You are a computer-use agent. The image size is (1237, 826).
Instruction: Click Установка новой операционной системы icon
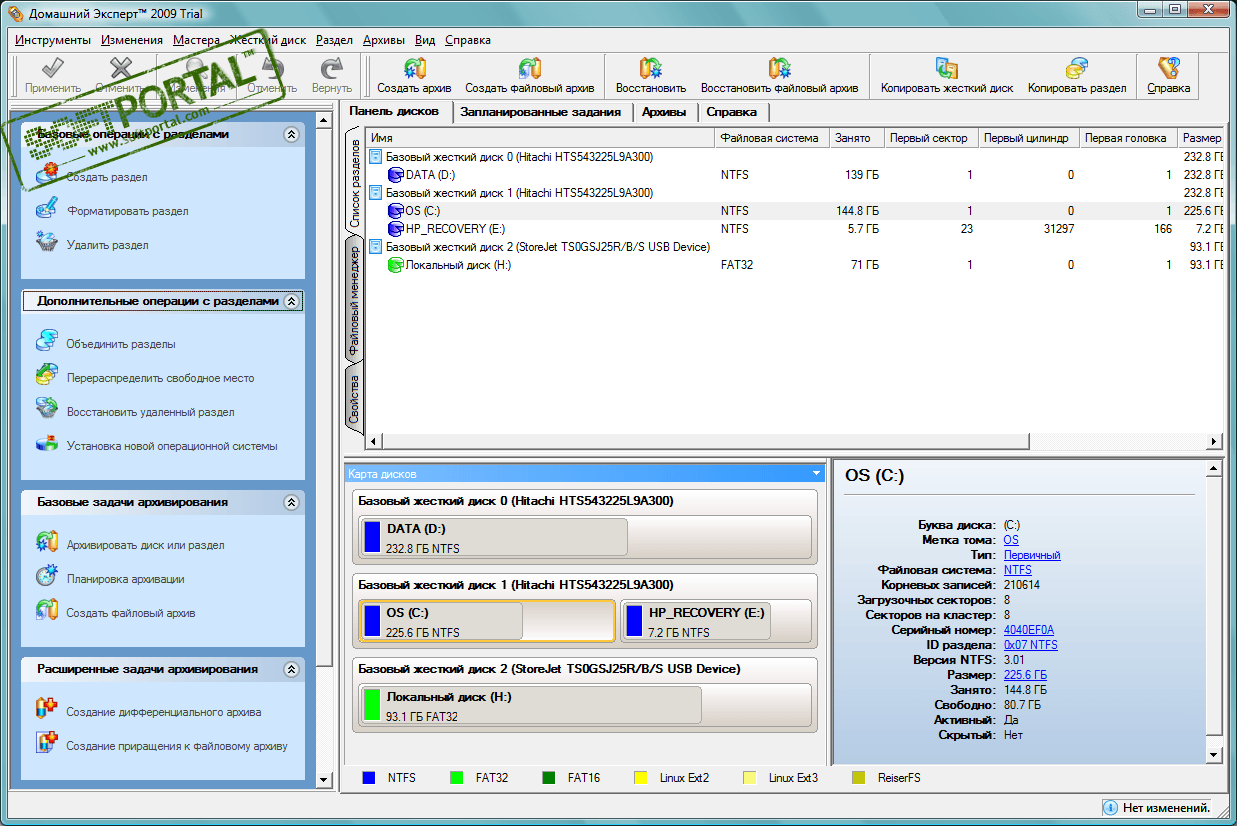click(x=47, y=444)
